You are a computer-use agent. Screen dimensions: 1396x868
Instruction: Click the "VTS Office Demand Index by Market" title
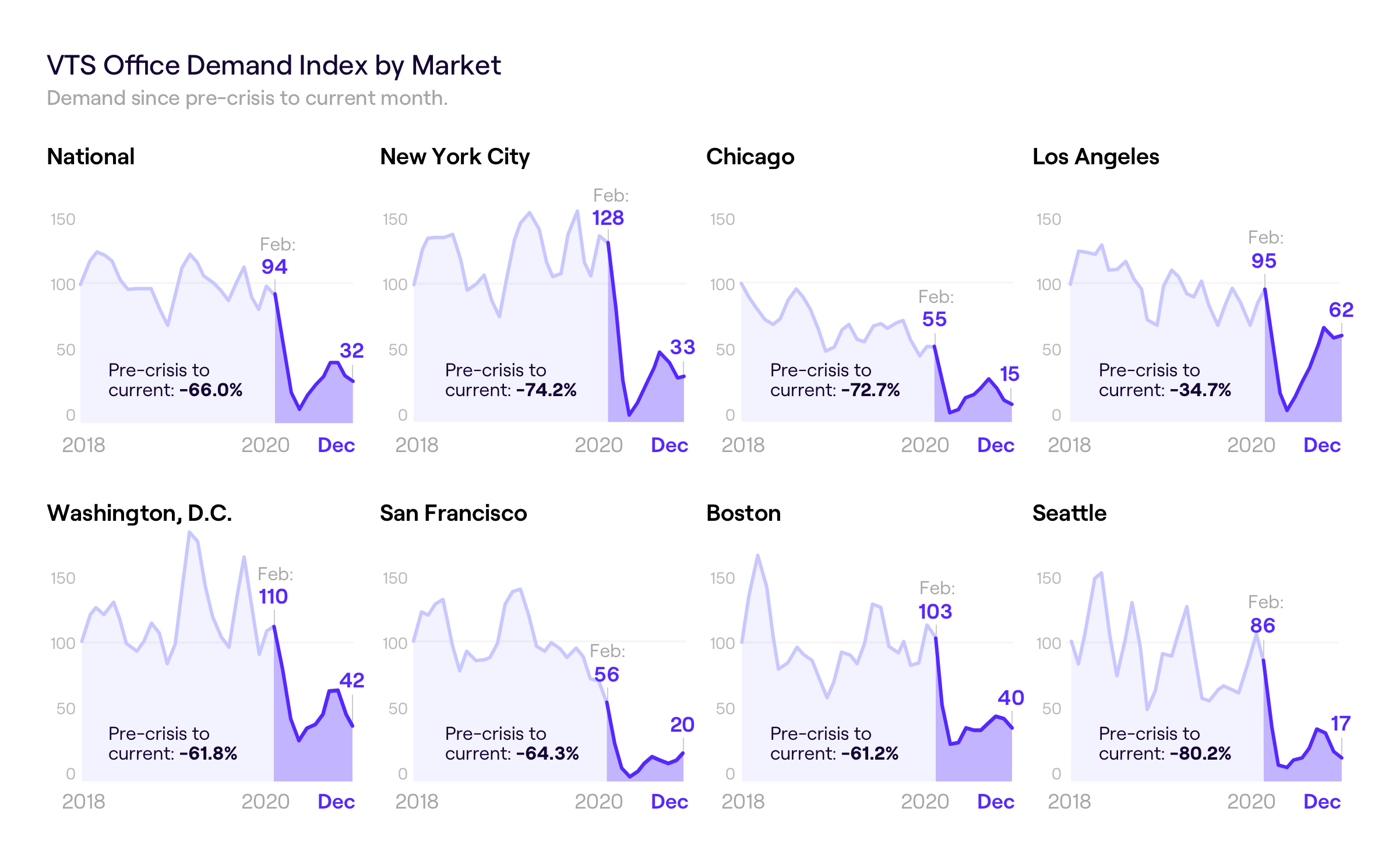(x=273, y=65)
